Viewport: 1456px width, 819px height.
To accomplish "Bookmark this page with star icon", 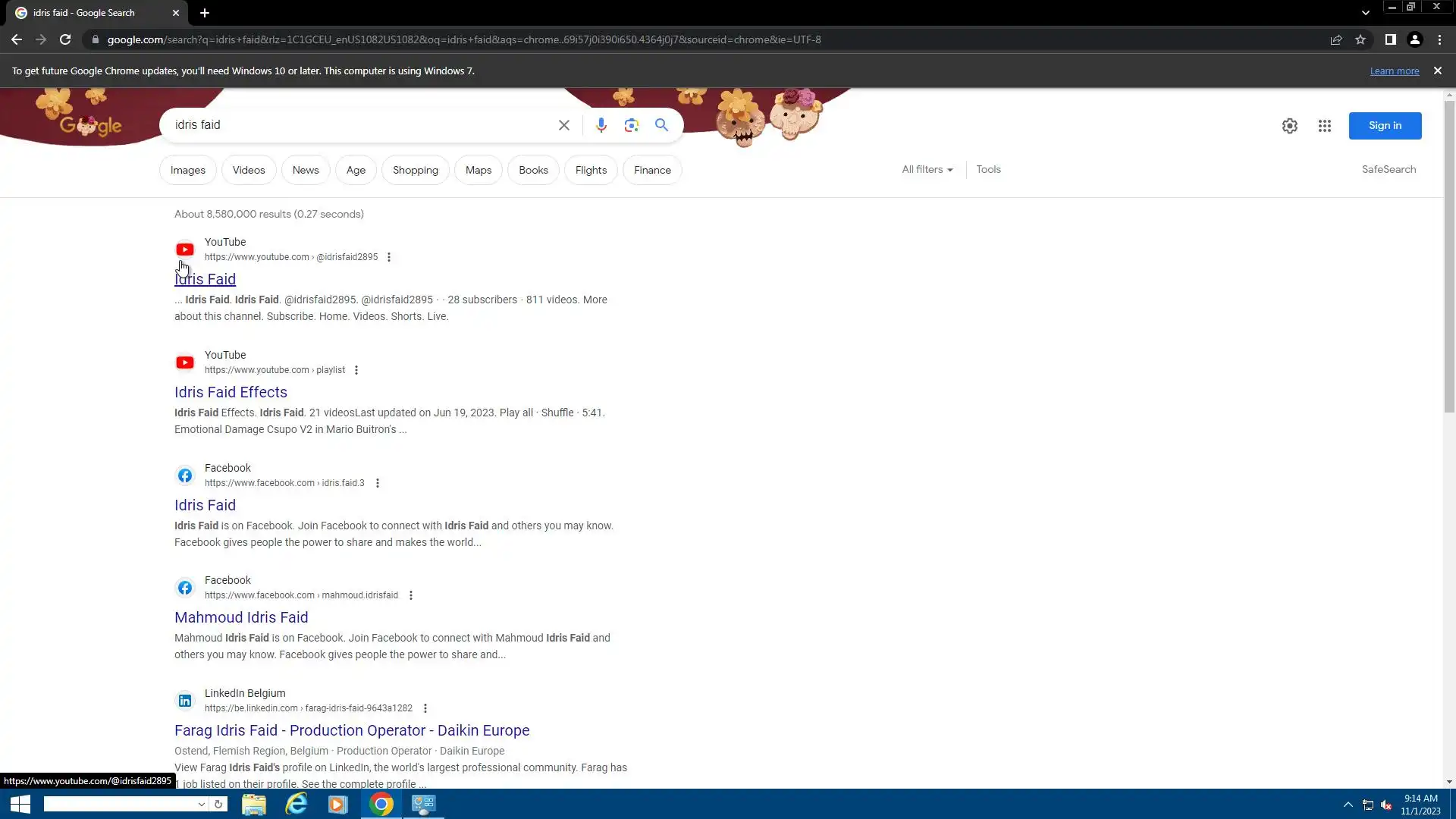I will click(1360, 39).
